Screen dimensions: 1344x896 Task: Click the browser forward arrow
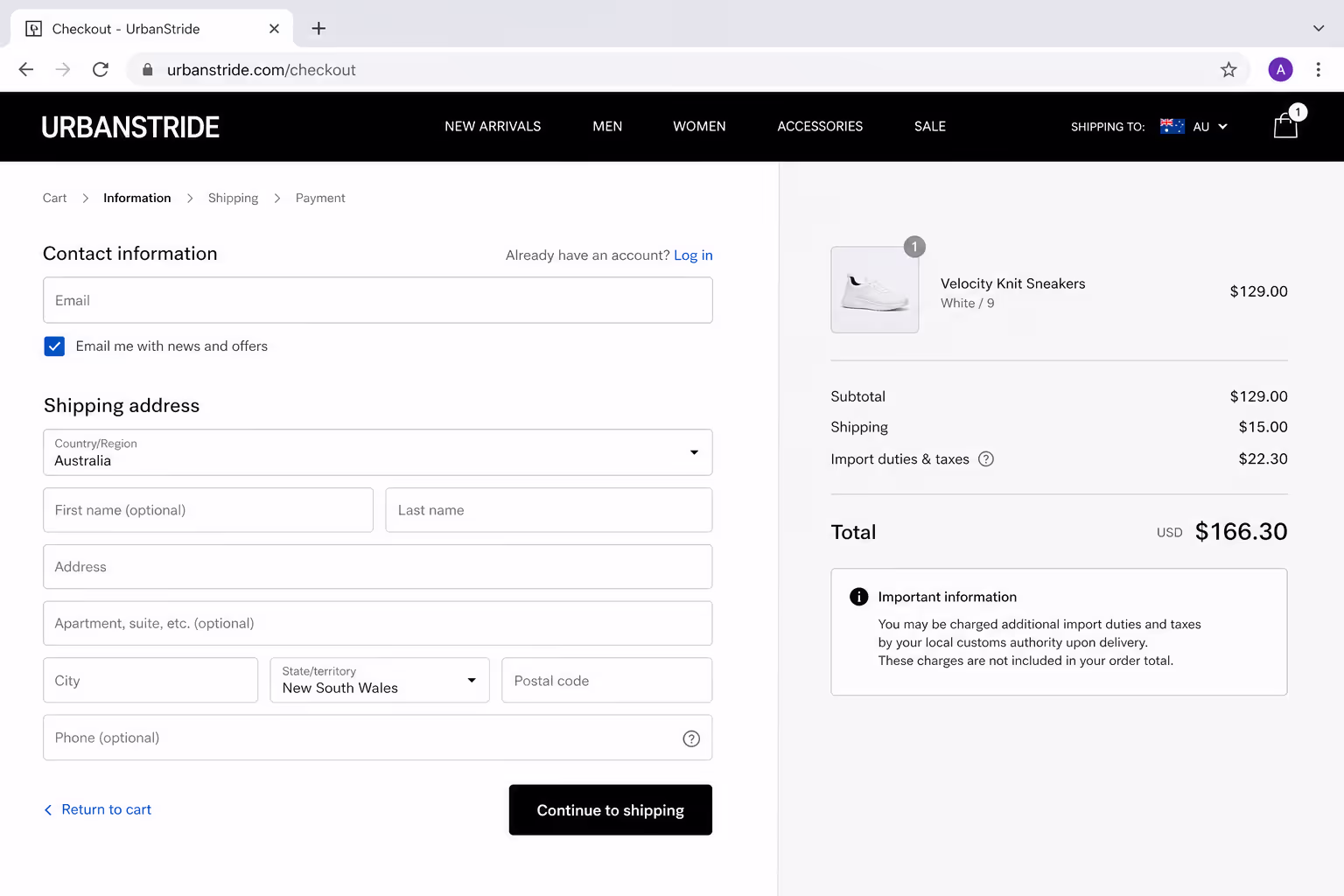[x=63, y=70]
